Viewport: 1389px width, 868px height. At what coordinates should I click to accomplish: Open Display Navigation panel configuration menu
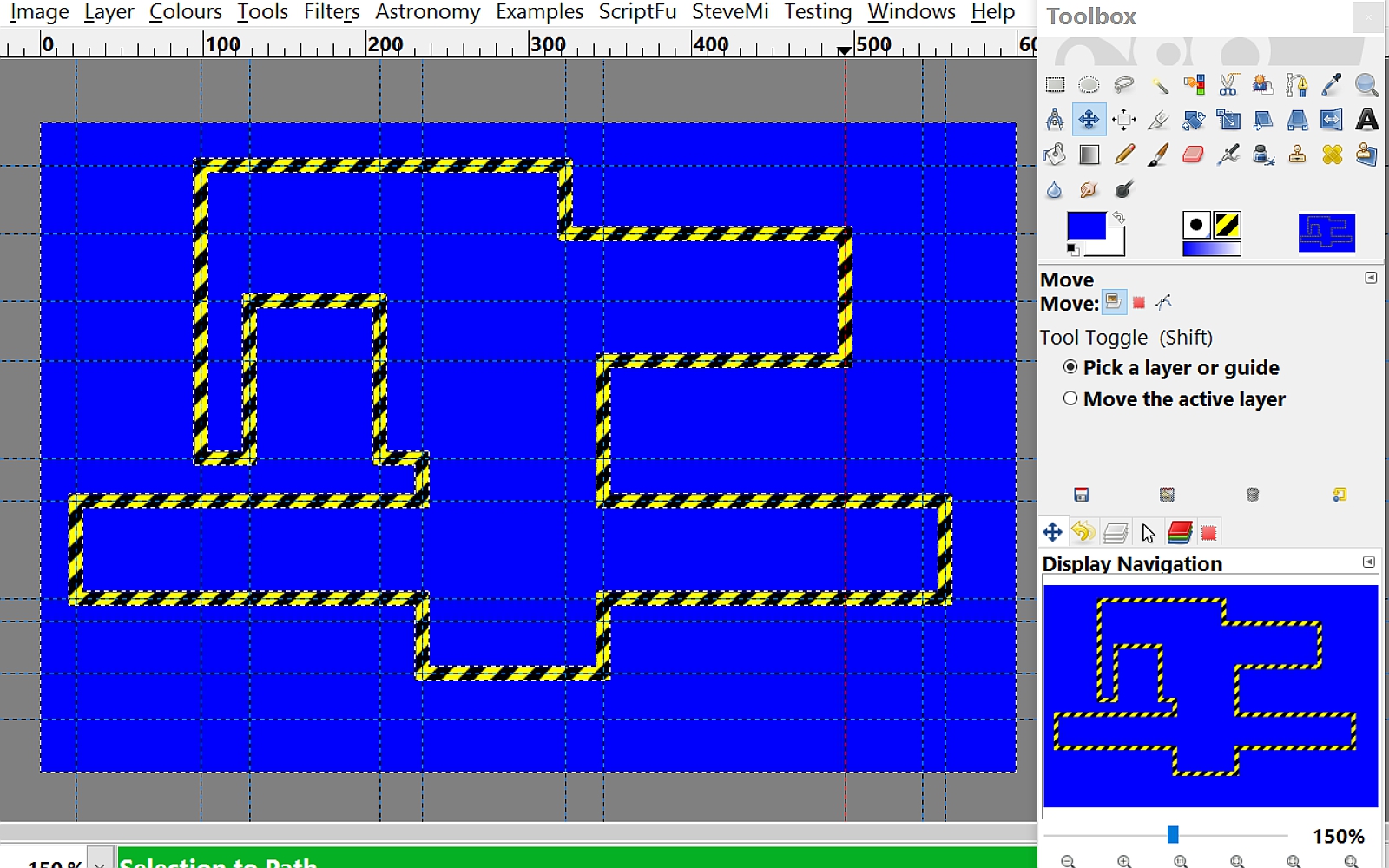coord(1369,562)
